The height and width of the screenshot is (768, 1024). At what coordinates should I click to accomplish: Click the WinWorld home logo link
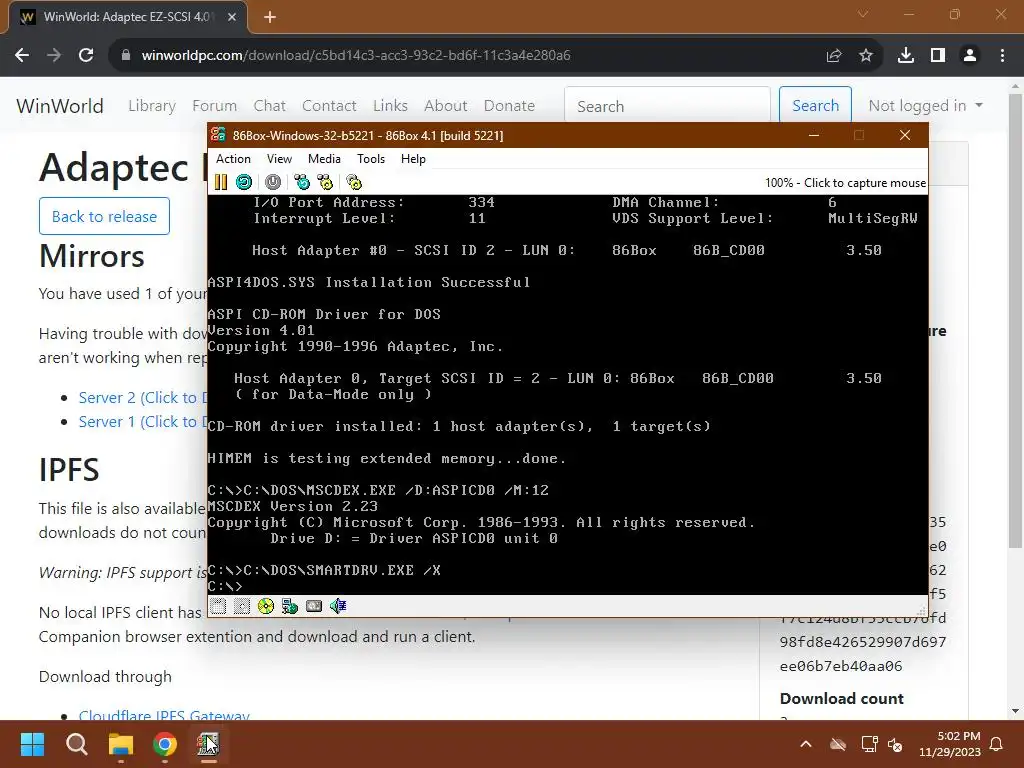pos(59,106)
